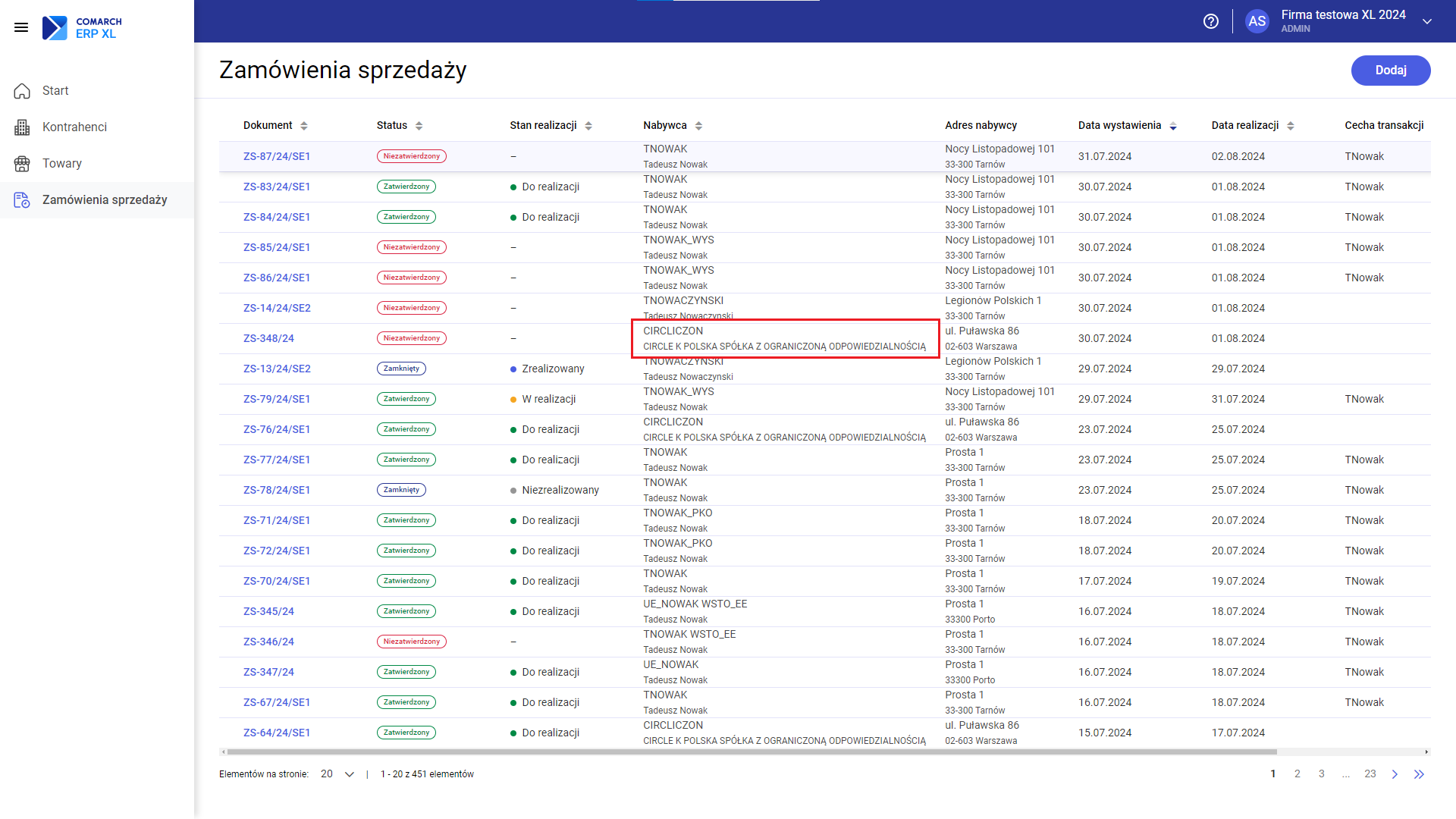Open items per page dropdown
Screen dimensions: 1456x819
(x=338, y=774)
